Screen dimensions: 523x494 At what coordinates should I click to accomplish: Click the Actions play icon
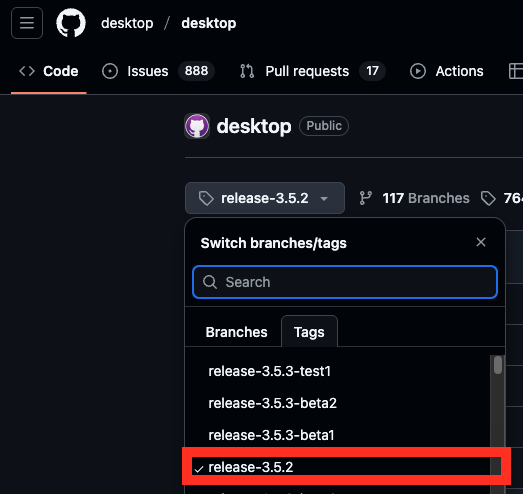[x=418, y=71]
